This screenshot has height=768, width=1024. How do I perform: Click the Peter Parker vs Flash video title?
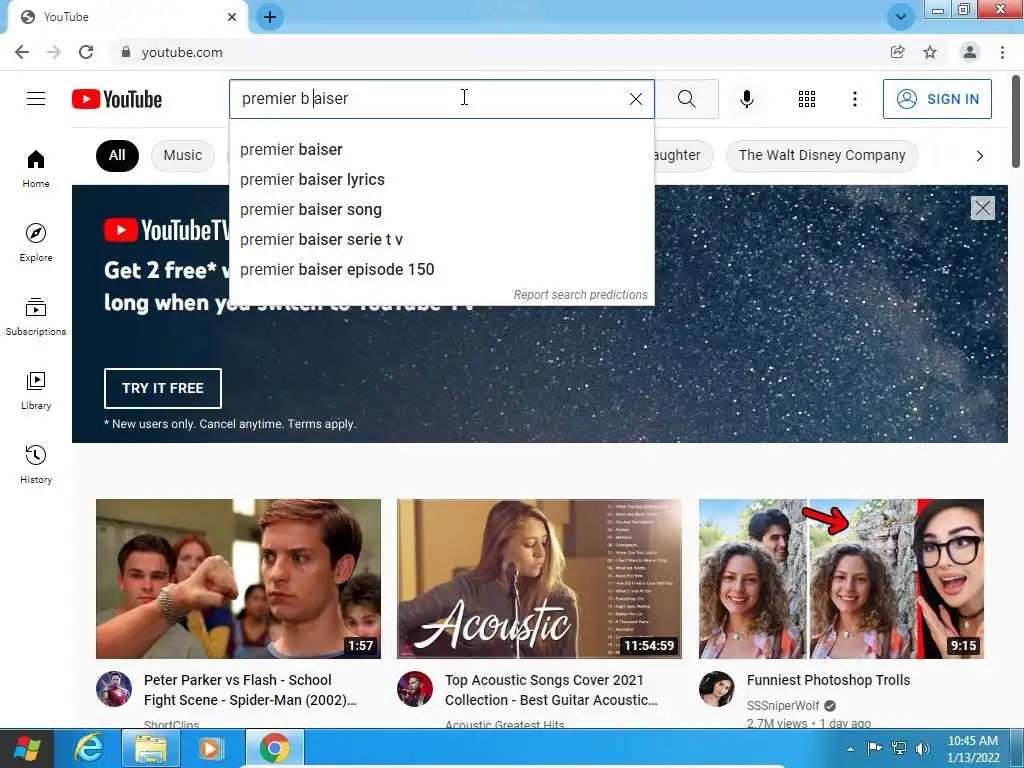(250, 690)
